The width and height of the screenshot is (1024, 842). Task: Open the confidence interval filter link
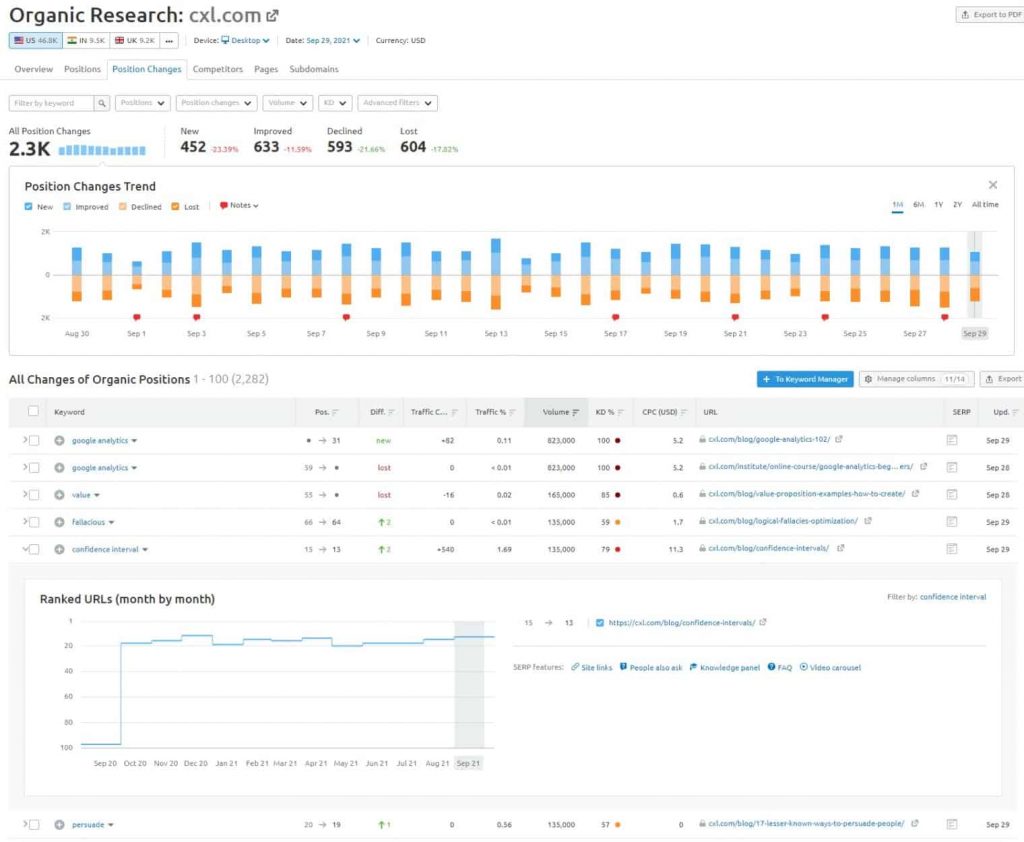(953, 597)
